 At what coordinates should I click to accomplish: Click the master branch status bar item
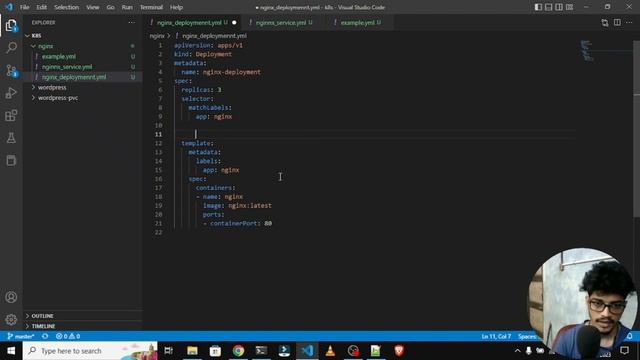[21, 336]
